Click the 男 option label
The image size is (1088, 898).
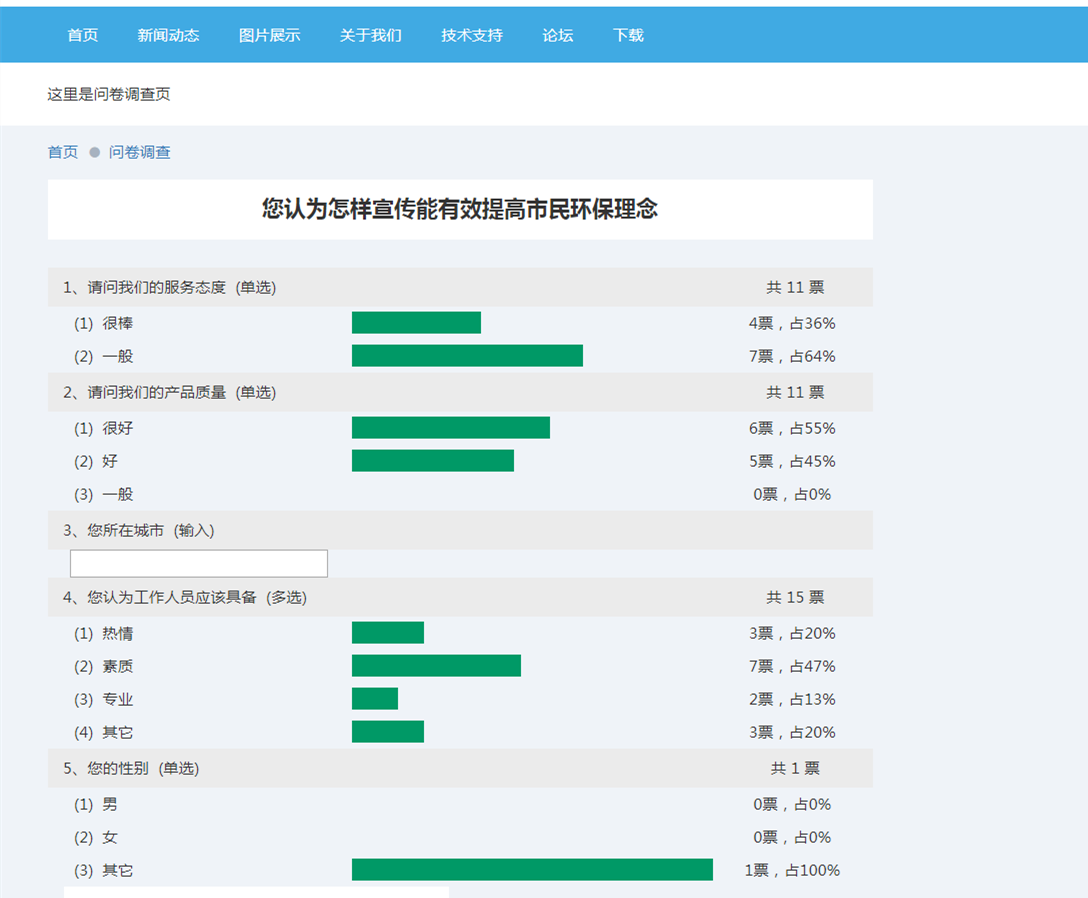110,805
